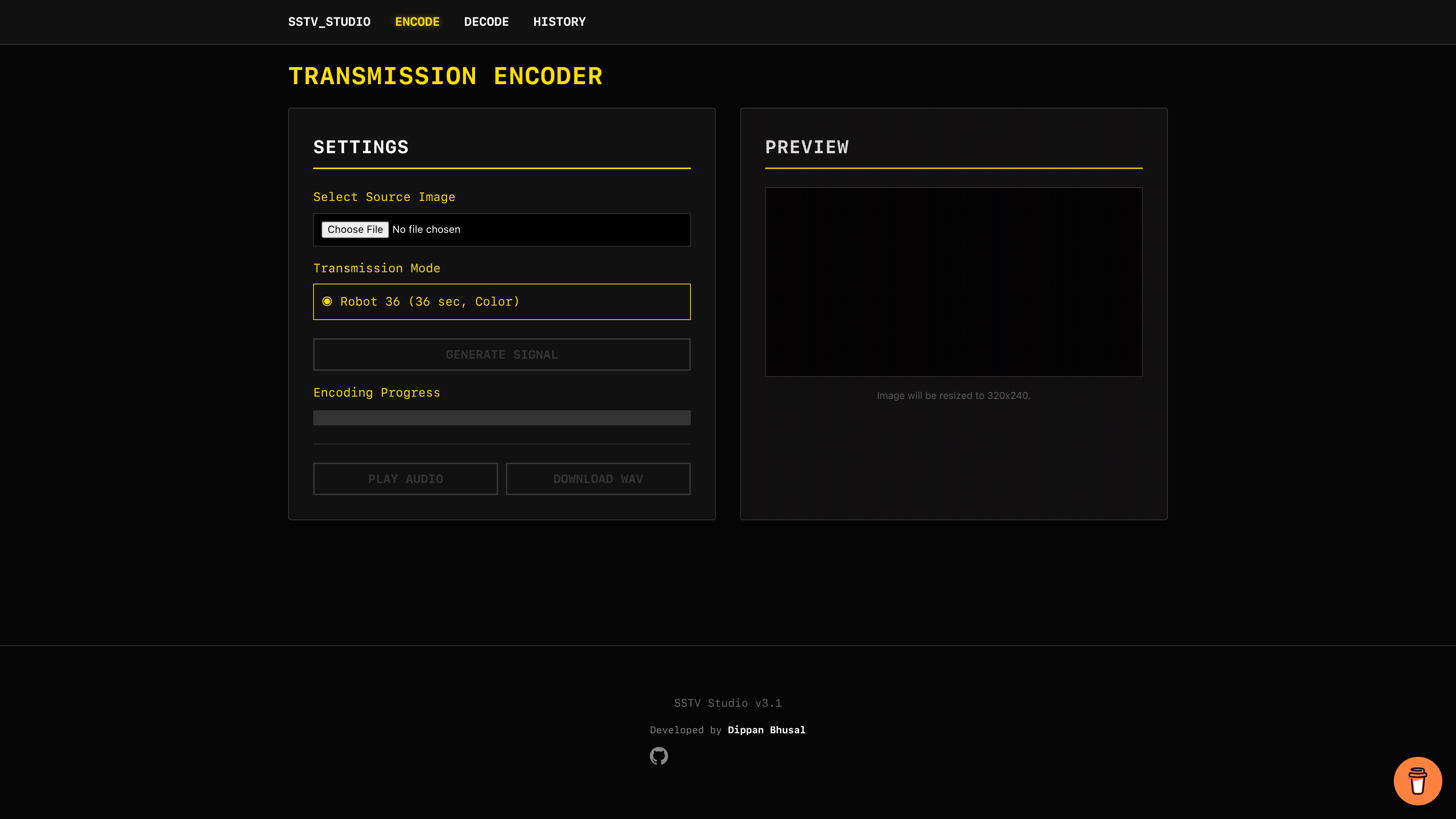Click the SSTV_STUDIO logo link
This screenshot has height=819, width=1456.
[329, 22]
